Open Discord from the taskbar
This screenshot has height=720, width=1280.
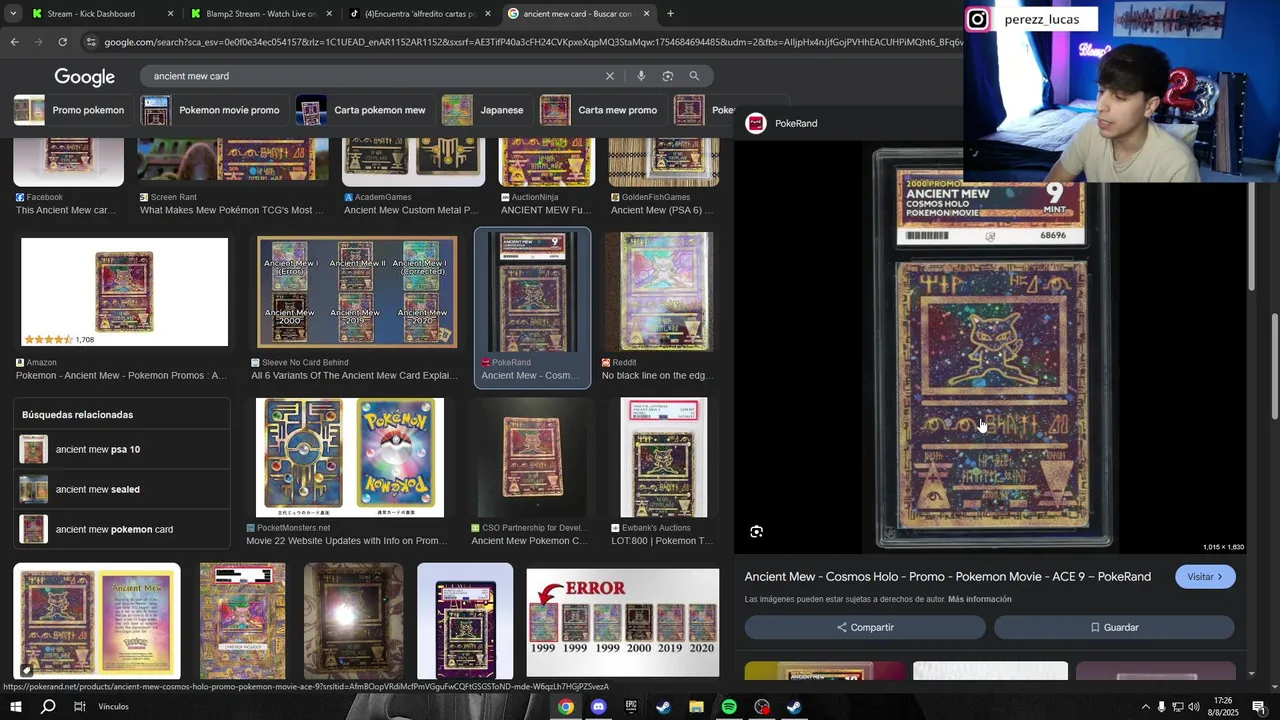click(x=598, y=707)
